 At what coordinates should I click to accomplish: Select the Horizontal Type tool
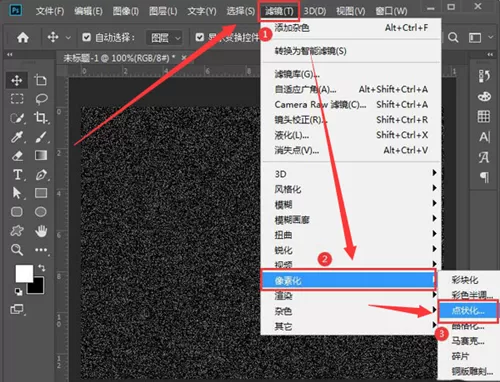coord(17,175)
